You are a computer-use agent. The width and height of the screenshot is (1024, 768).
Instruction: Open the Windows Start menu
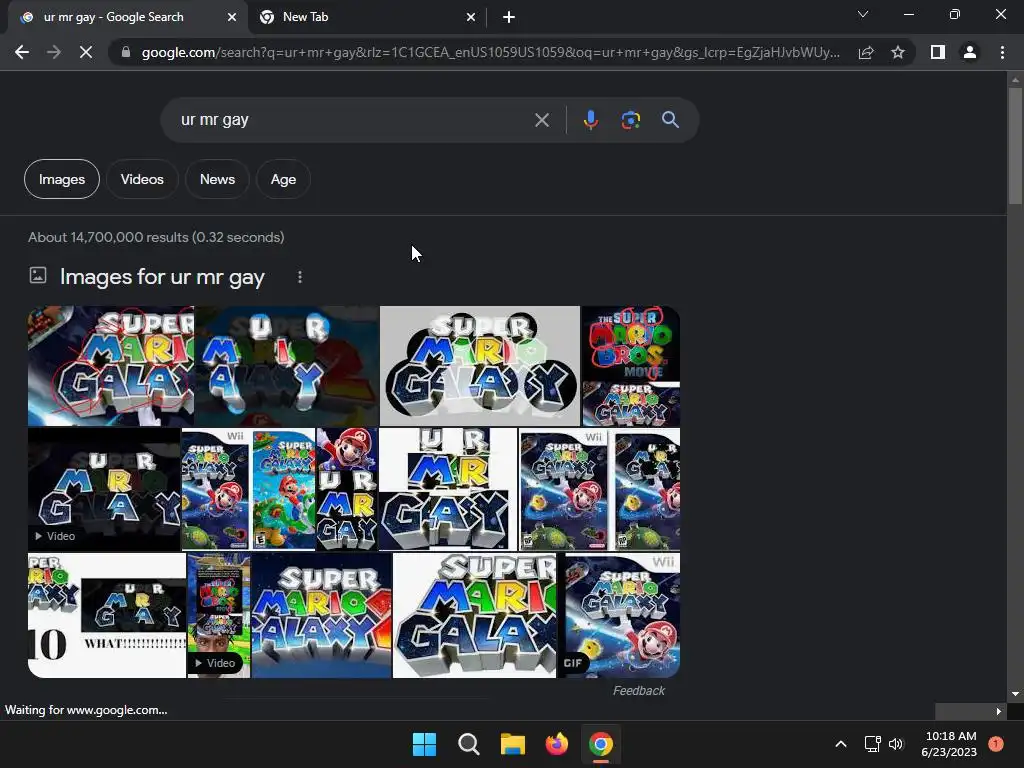[x=424, y=744]
